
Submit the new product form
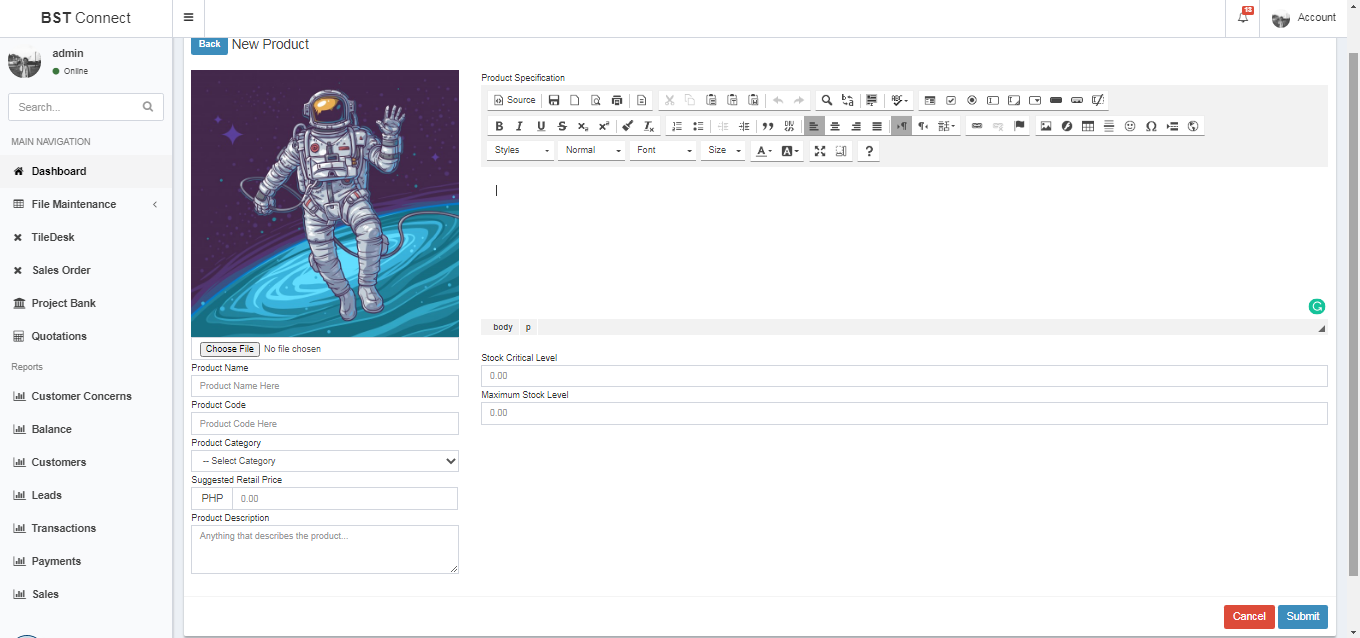point(1302,616)
